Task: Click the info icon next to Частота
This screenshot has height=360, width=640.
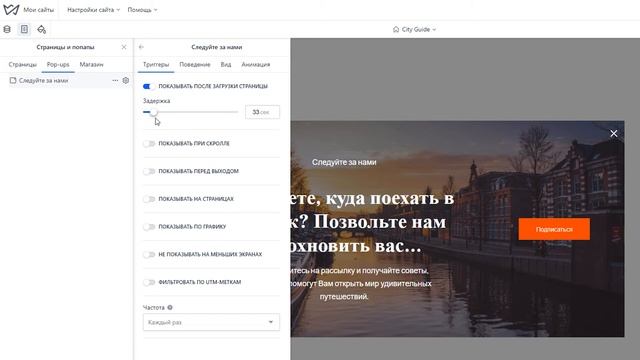Action: (x=170, y=307)
